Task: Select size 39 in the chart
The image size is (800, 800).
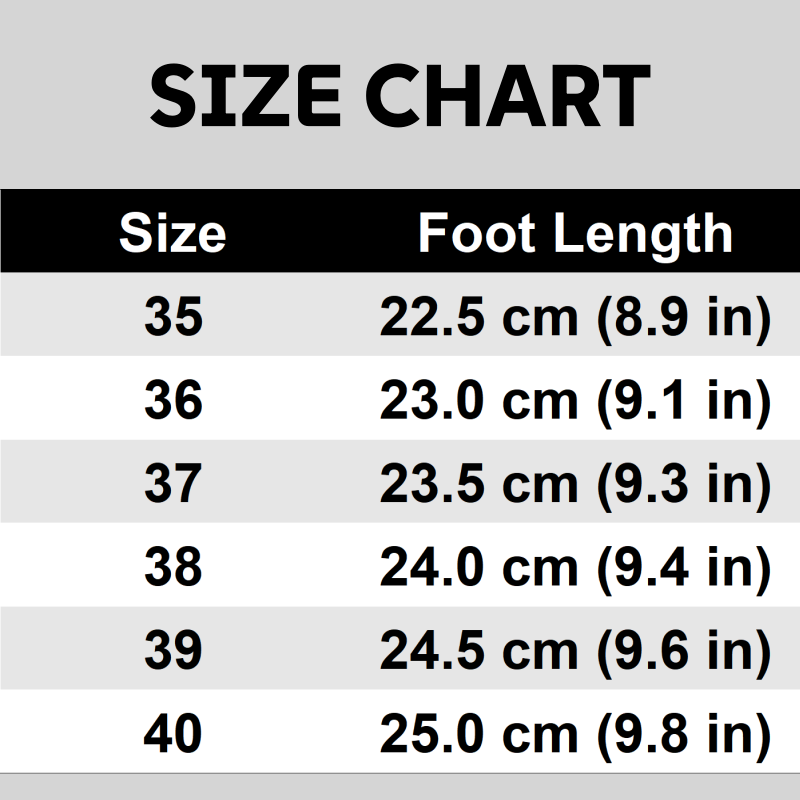Action: point(173,651)
